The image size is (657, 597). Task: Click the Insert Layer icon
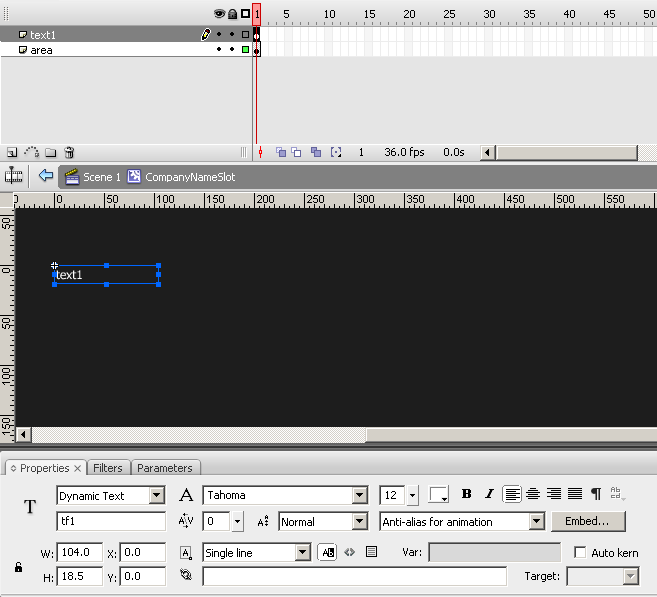[12, 153]
